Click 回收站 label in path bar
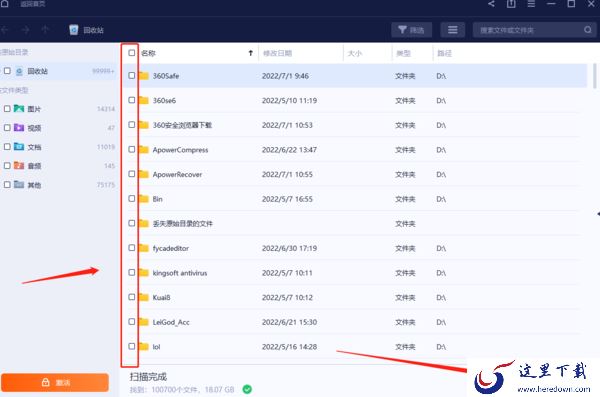 click(93, 30)
